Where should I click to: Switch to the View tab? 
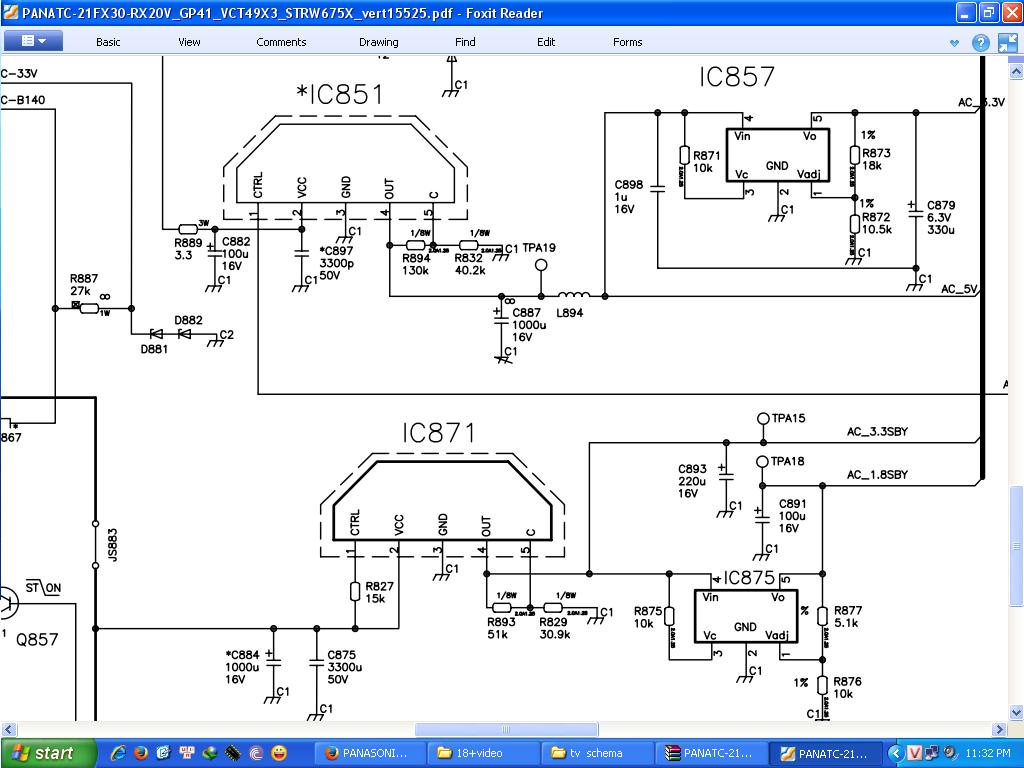189,42
